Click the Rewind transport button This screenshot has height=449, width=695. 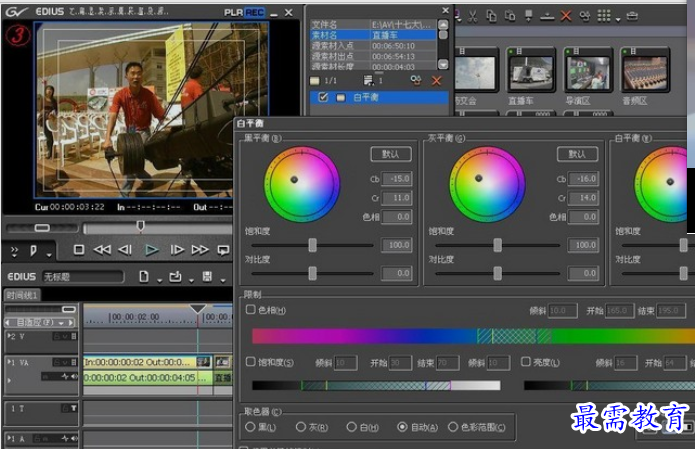(102, 249)
